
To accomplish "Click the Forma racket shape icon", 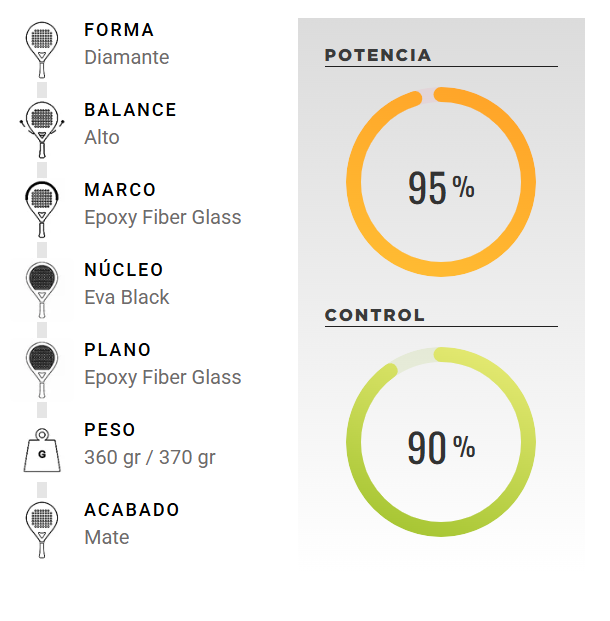I will point(42,50).
